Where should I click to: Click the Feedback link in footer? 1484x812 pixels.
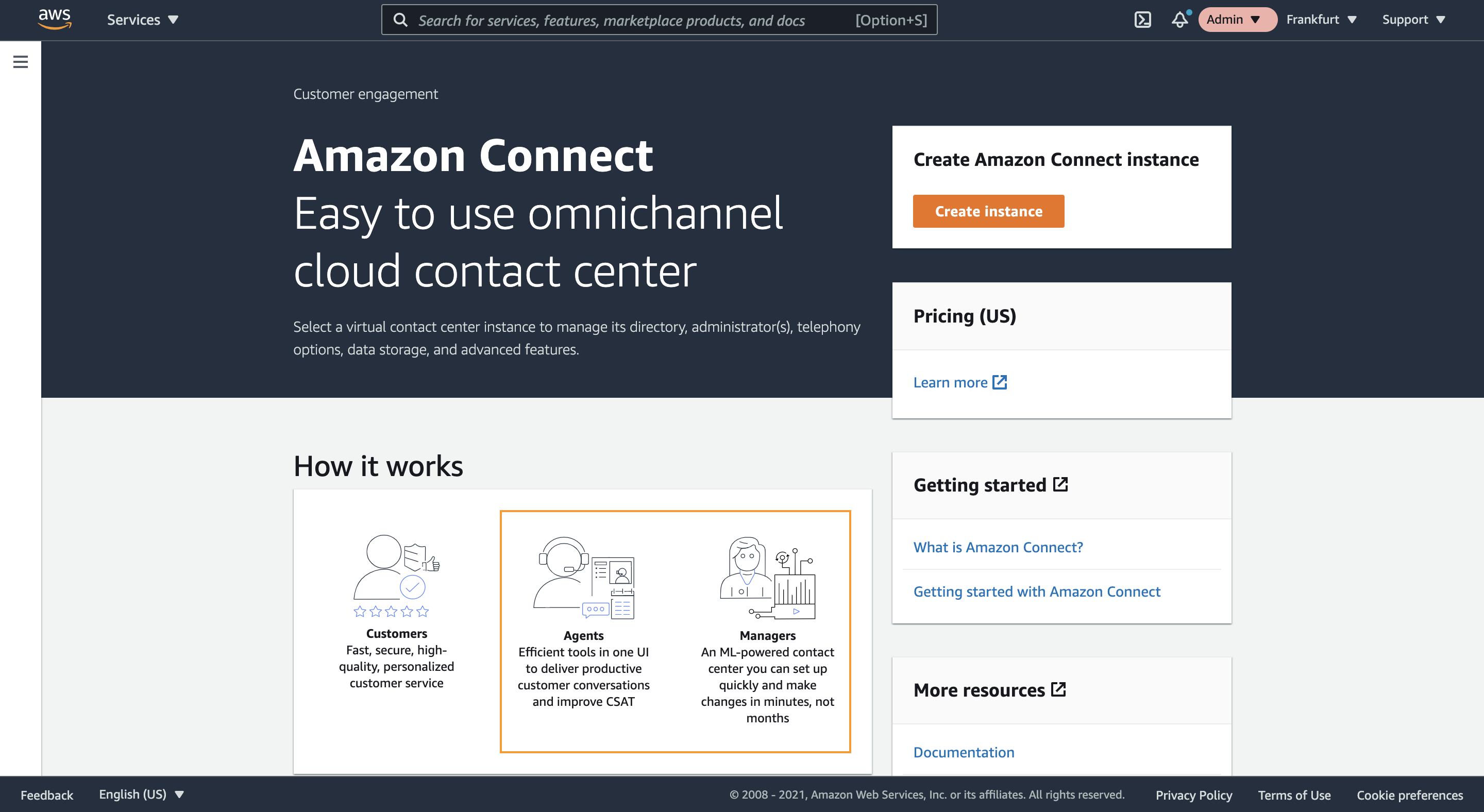tap(47, 794)
